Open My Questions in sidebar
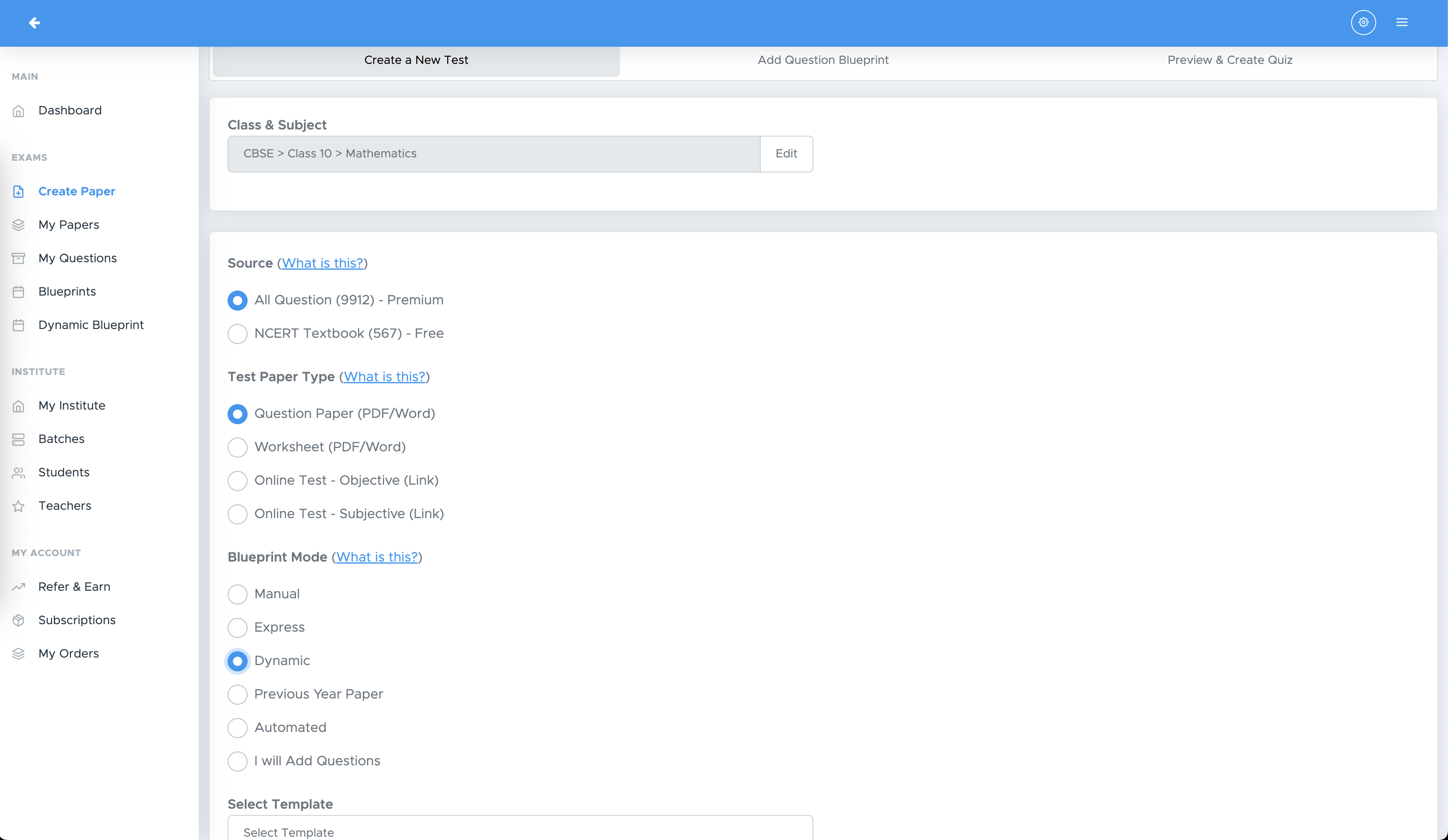Image resolution: width=1448 pixels, height=840 pixels. pos(78,258)
